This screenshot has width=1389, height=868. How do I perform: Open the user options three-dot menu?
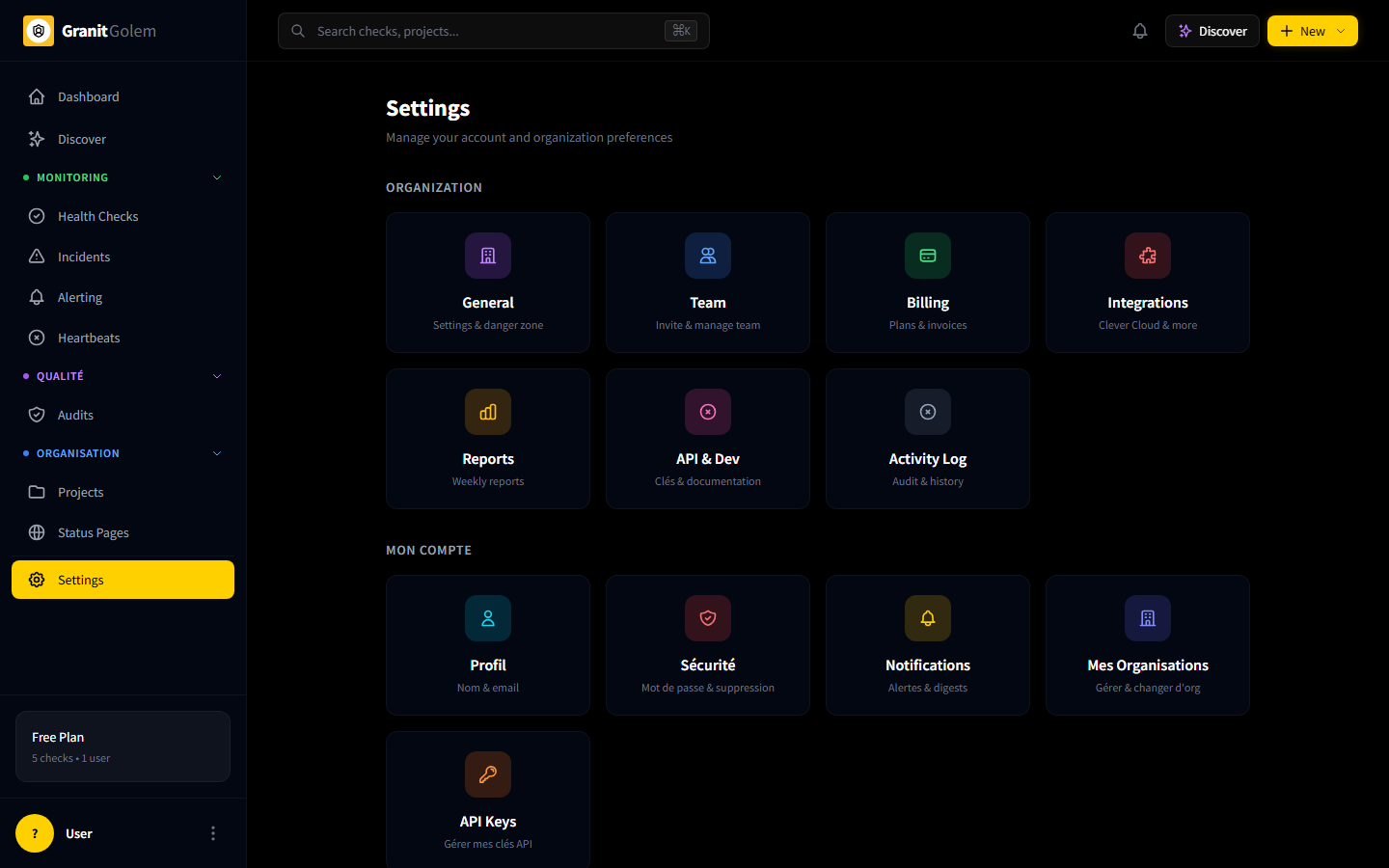tap(213, 833)
